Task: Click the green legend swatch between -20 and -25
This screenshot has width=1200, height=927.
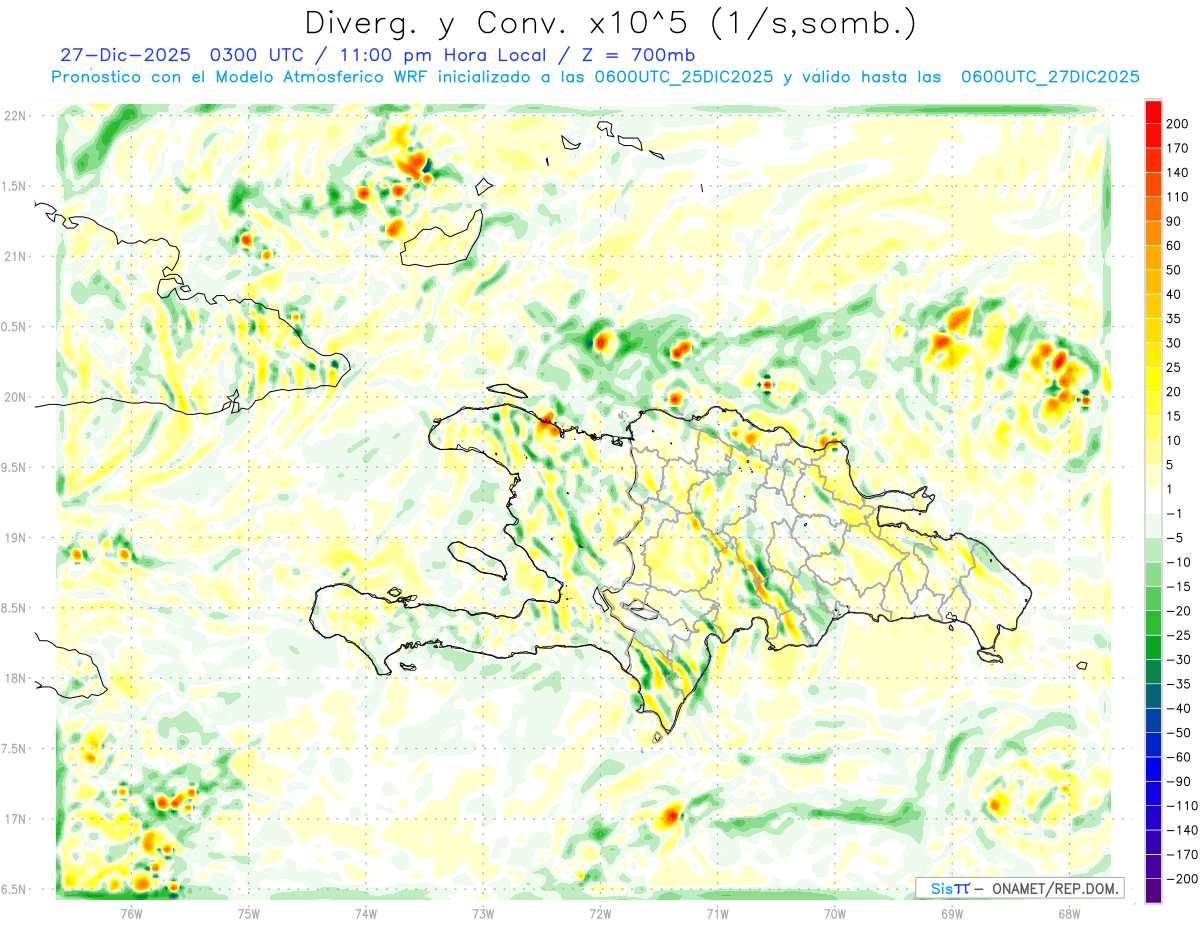Action: coord(1154,623)
